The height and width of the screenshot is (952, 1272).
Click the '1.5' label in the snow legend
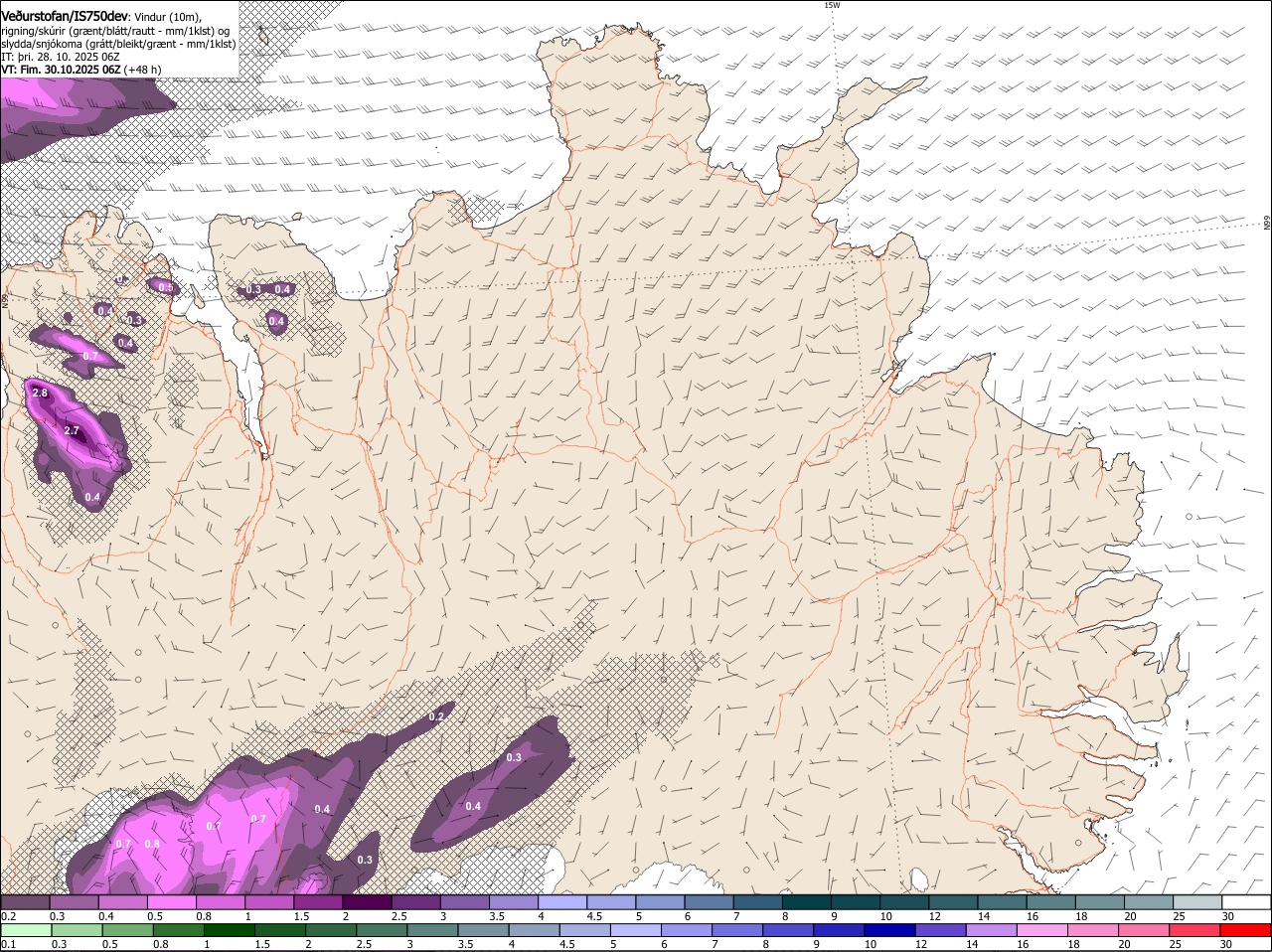[x=302, y=915]
